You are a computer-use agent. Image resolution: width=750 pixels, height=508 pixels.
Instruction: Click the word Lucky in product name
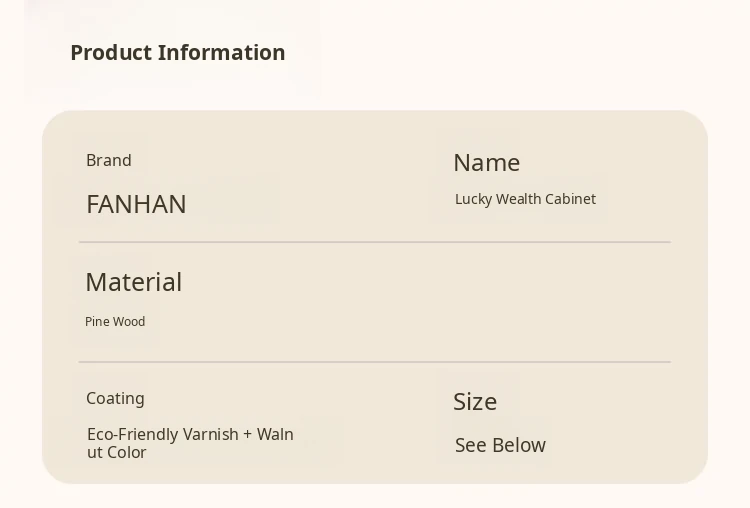tap(473, 199)
